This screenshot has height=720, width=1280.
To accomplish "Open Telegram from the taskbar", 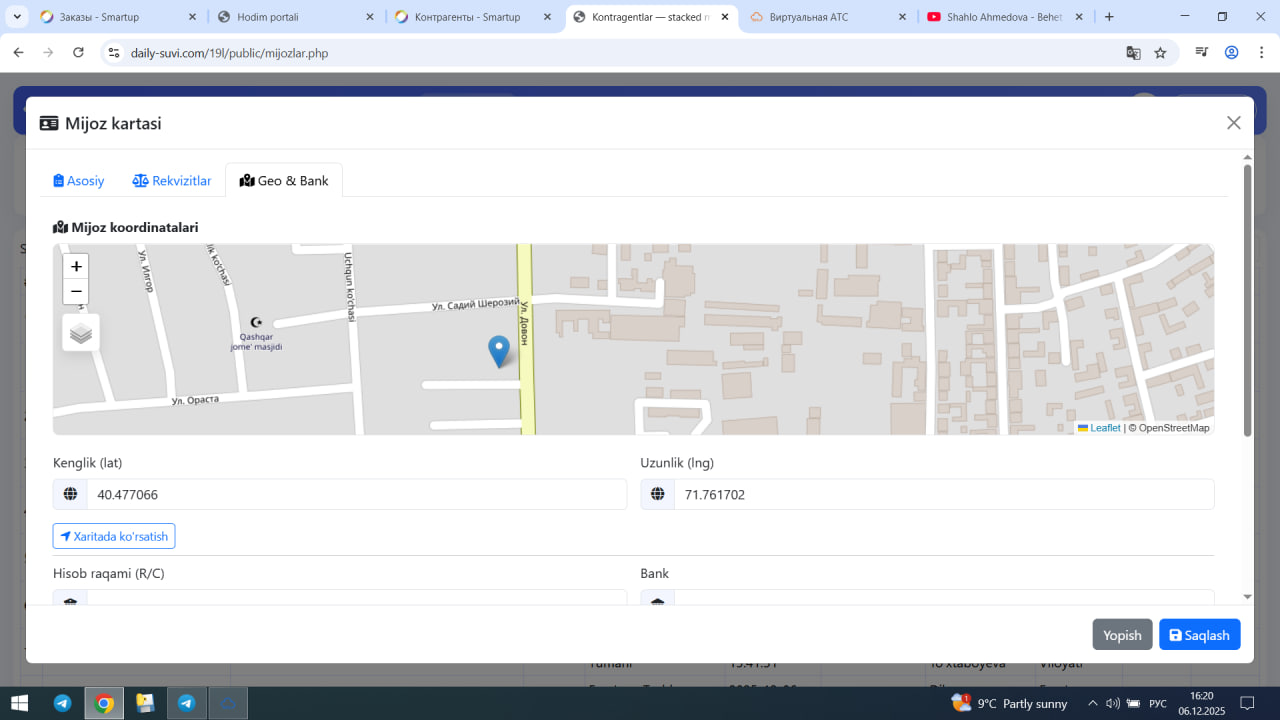I will [62, 703].
